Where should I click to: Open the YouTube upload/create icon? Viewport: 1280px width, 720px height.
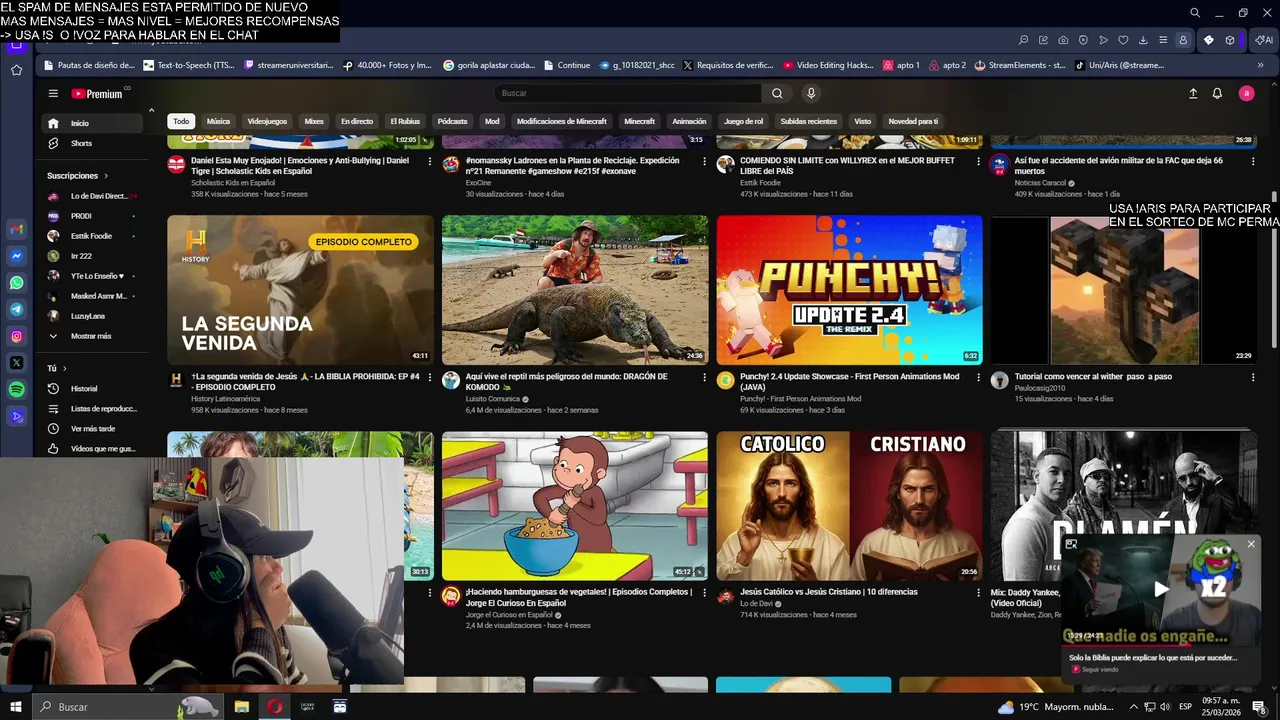[1193, 93]
